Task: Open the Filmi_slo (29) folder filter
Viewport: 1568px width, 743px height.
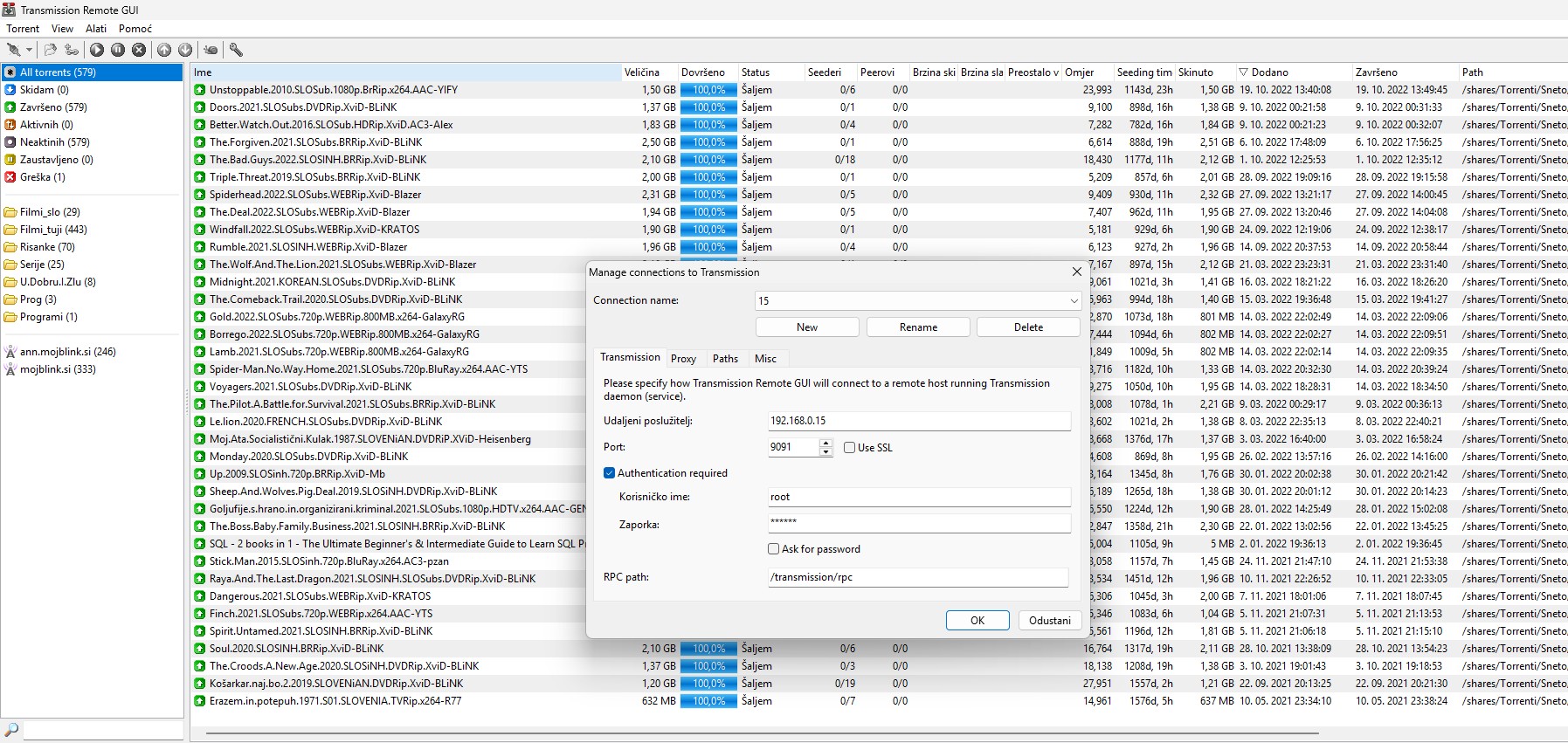Action: [x=92, y=212]
